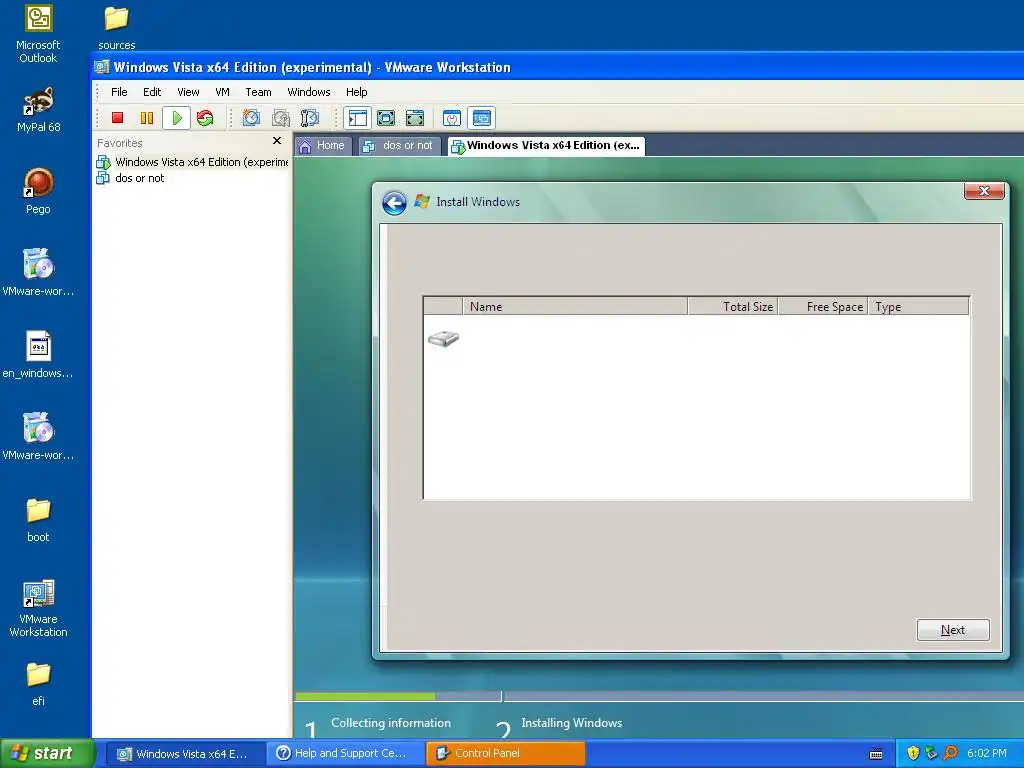Toggle the sidebar view toolbar icon

[357, 118]
